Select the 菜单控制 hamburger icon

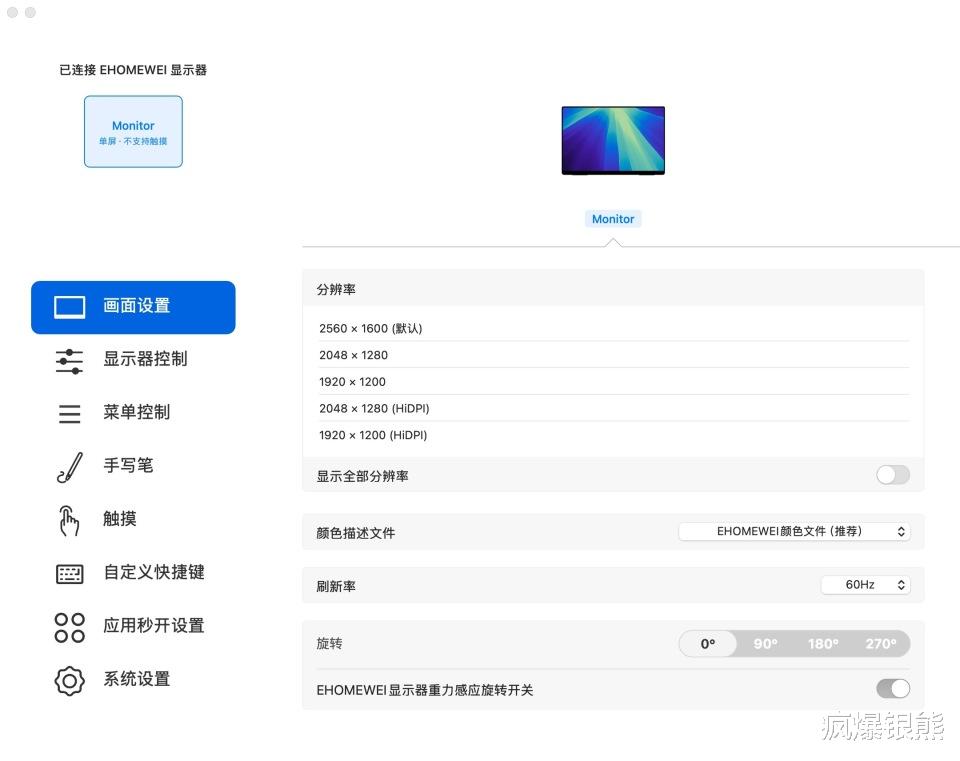coord(69,414)
